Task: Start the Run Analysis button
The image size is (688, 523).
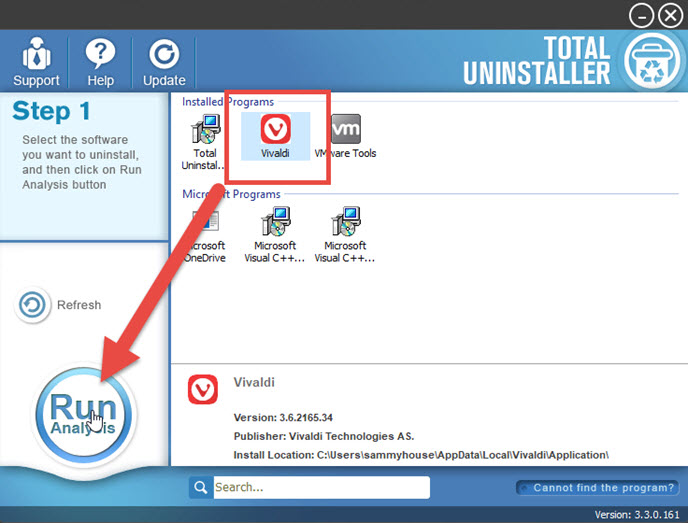Action: (x=83, y=415)
